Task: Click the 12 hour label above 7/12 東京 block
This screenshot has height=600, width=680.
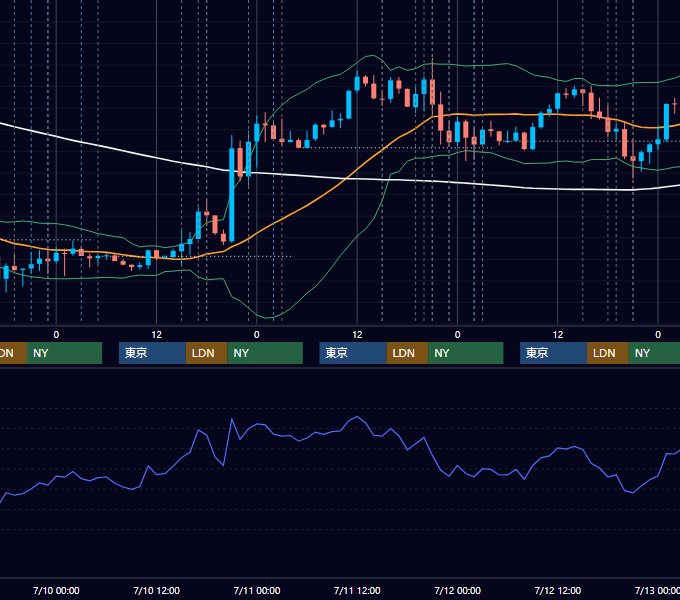Action: click(x=558, y=335)
